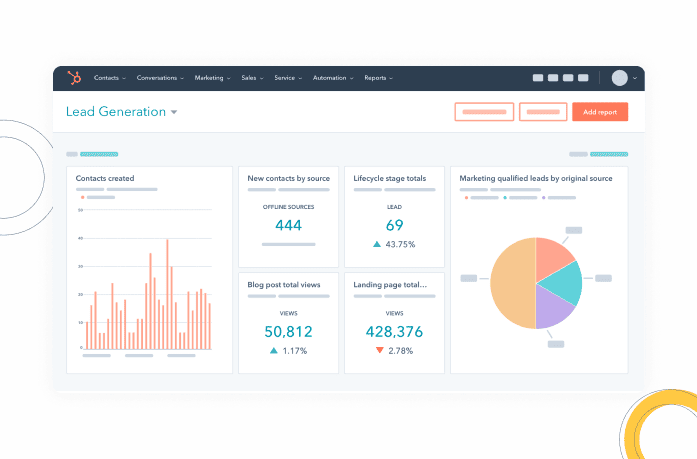Click the 444 offline sources value
Viewport: 697px width, 459px height.
(x=288, y=225)
